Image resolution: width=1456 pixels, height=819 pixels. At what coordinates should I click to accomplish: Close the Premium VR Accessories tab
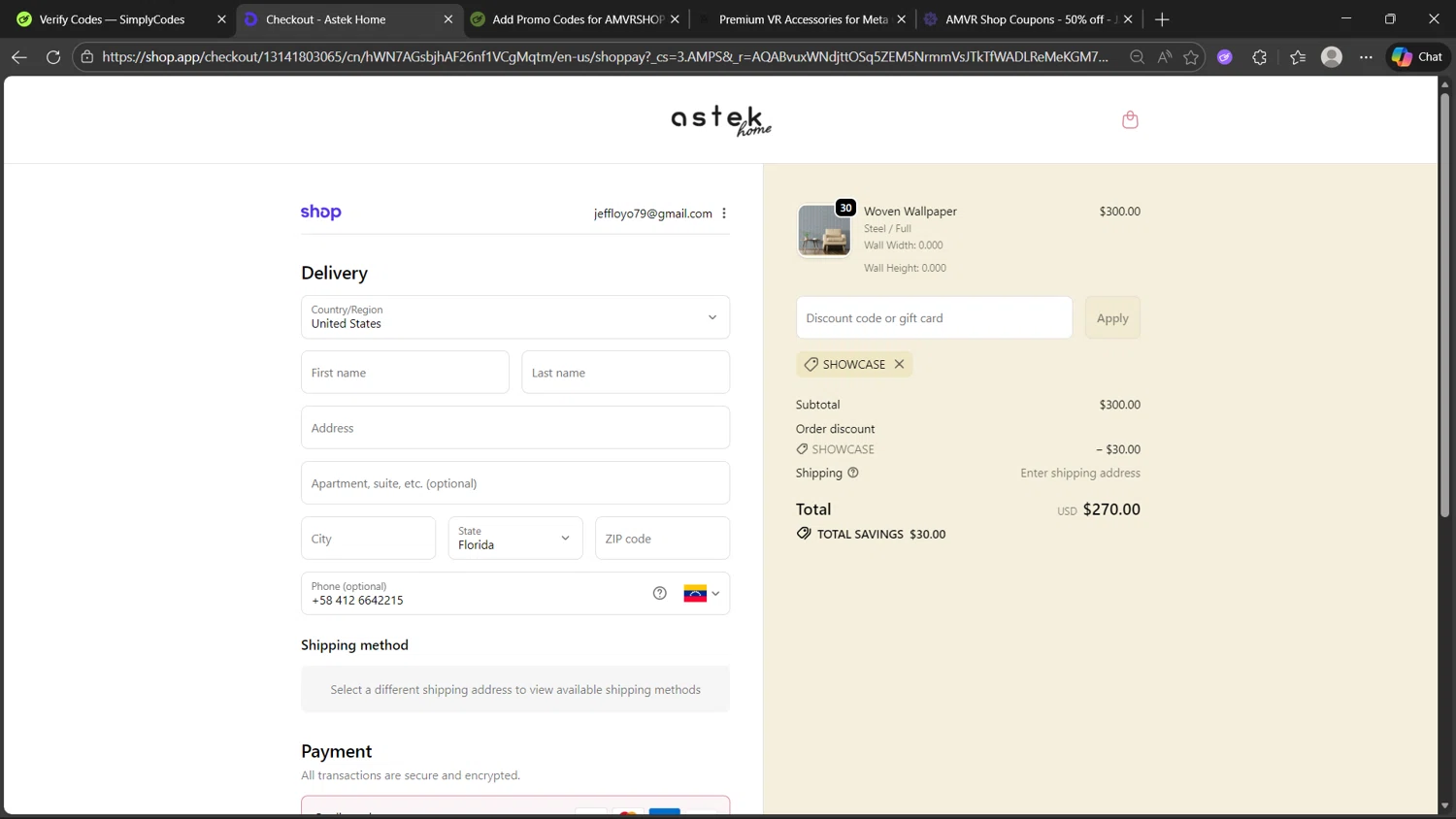click(x=901, y=19)
